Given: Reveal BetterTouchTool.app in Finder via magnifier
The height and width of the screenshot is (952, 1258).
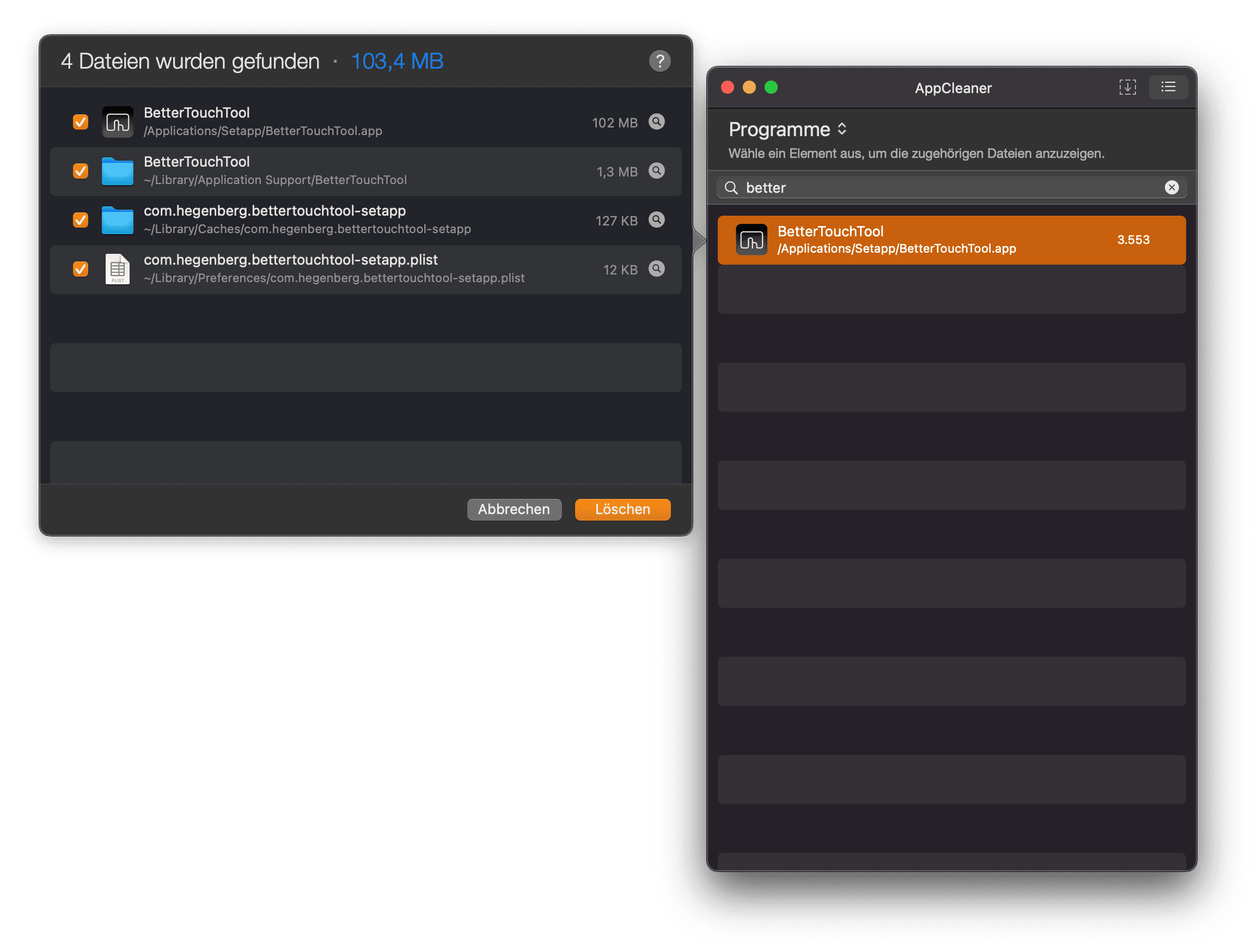Looking at the screenshot, I should (657, 121).
